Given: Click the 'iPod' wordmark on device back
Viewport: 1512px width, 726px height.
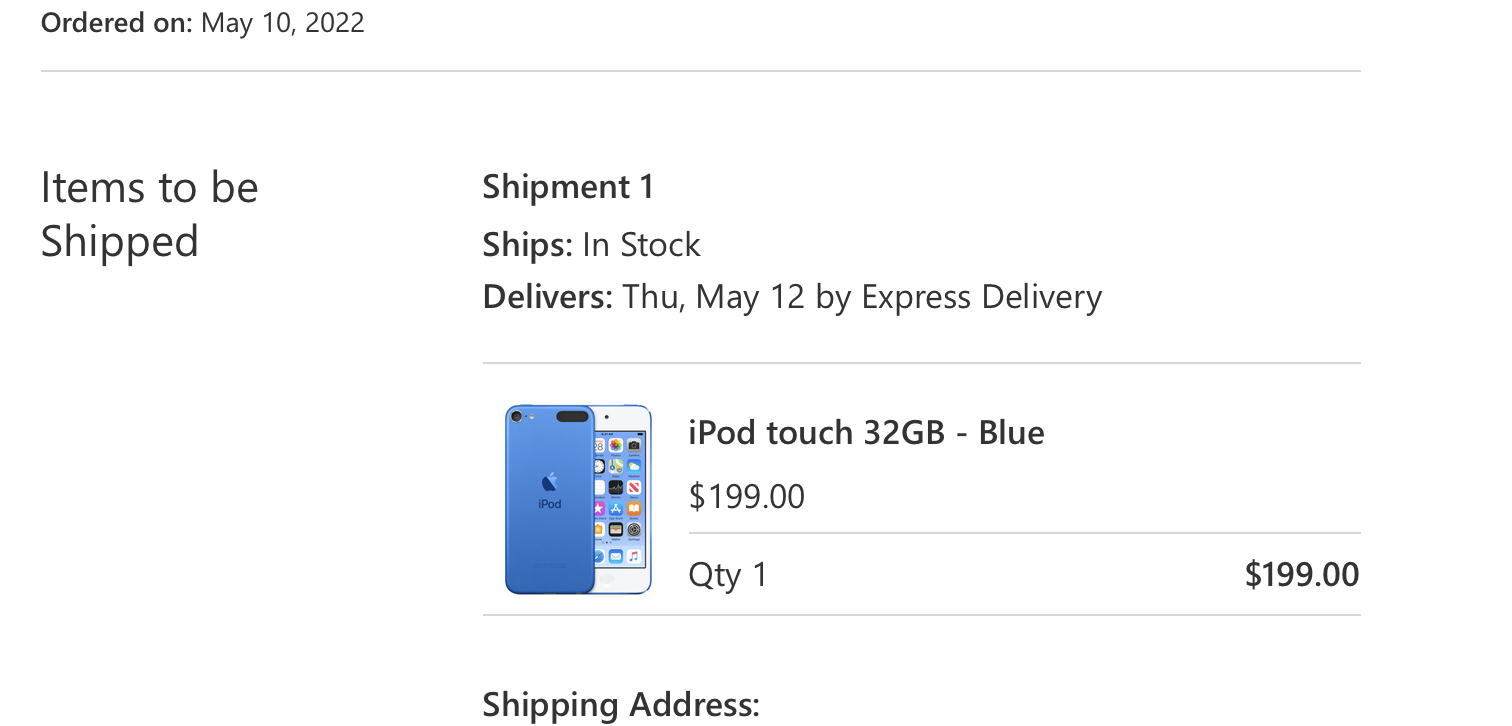Looking at the screenshot, I should click(x=550, y=504).
